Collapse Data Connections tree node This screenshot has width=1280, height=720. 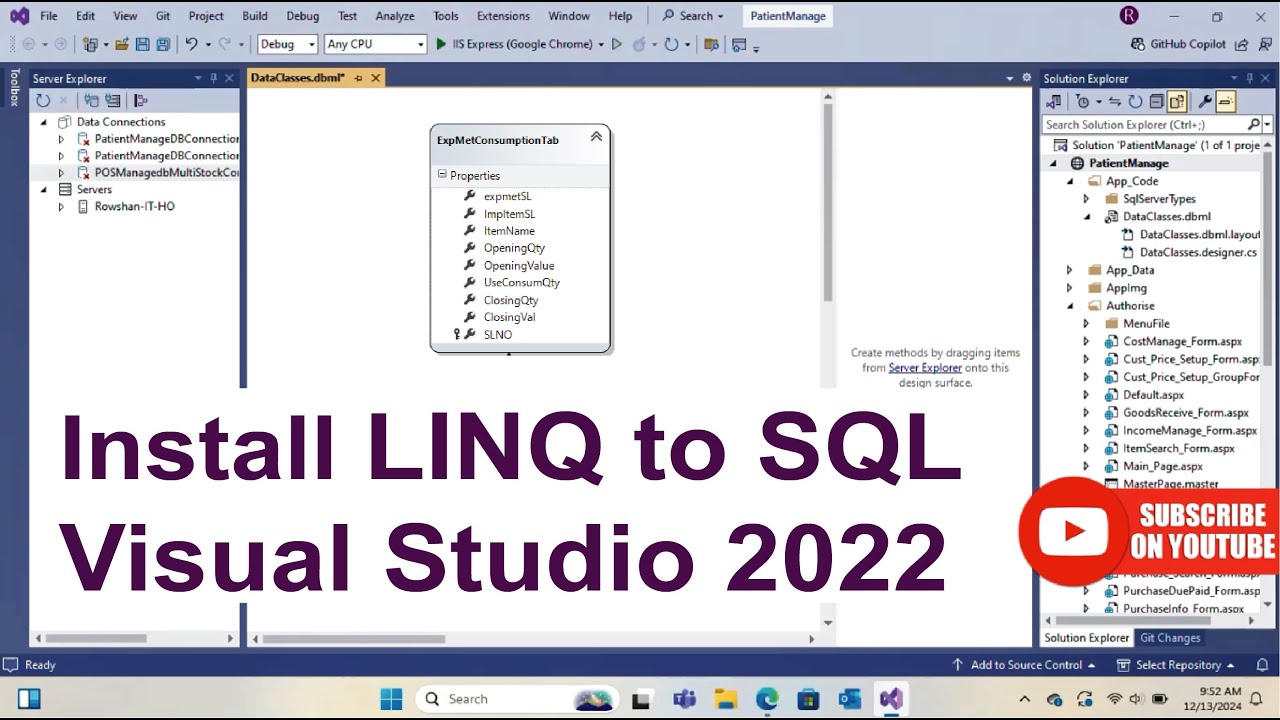(x=44, y=122)
